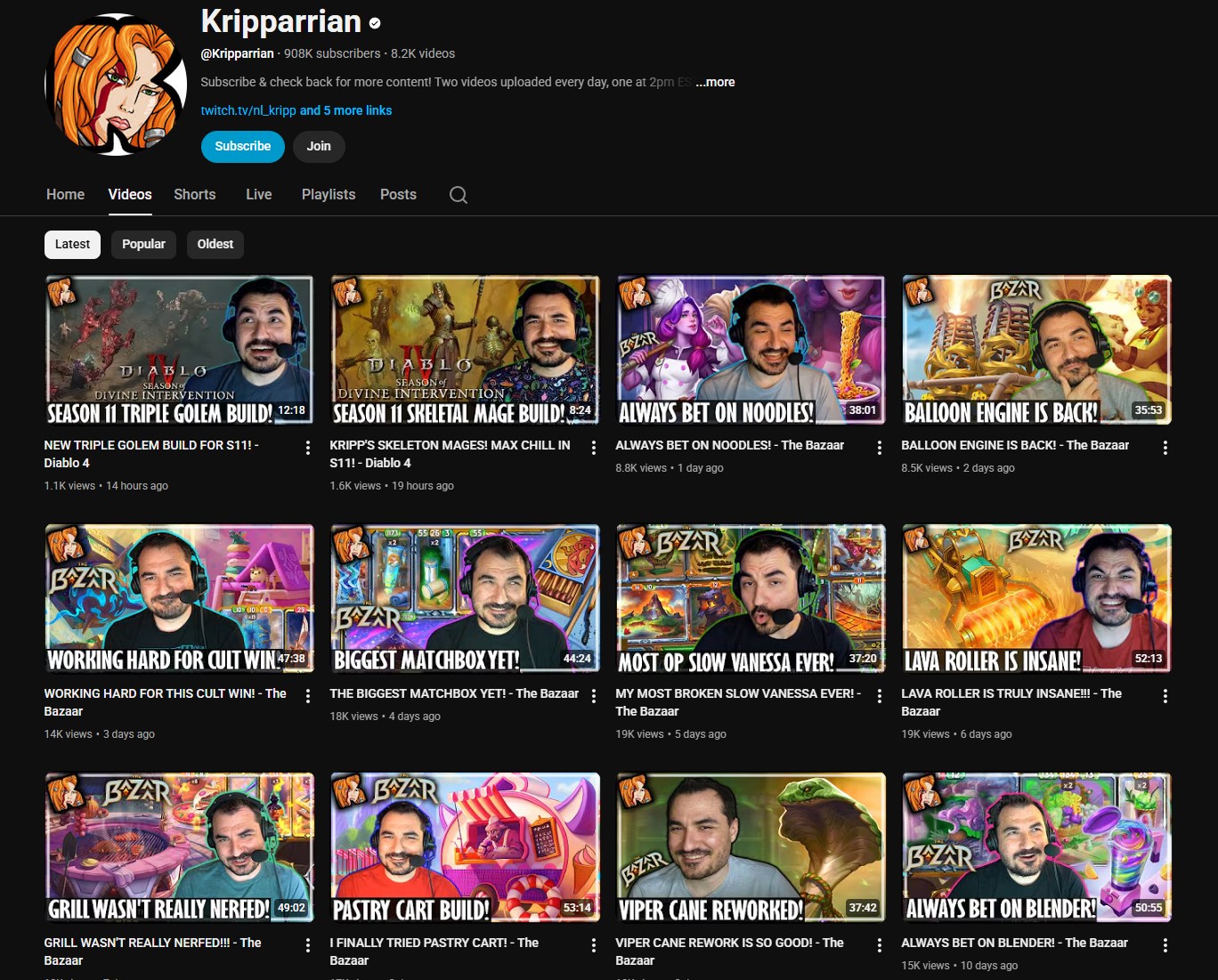Screen dimensions: 1218x980
Task: Open video title 'KRIPP'S SKELETON MAGES! MAX CHILL IN S11!'
Action: [451, 454]
